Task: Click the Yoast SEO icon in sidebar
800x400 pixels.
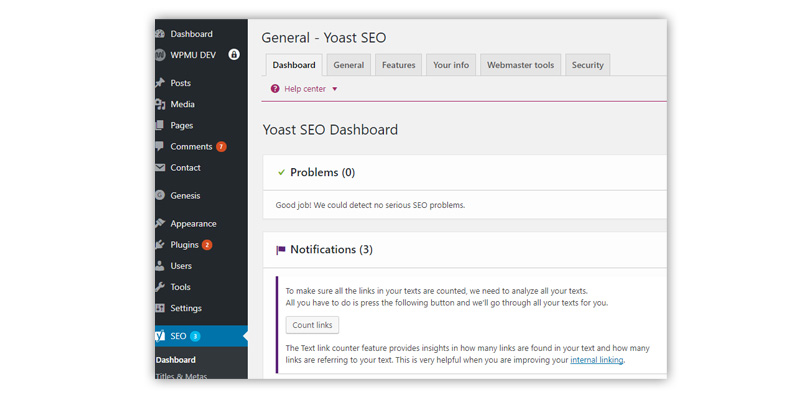Action: click(x=160, y=336)
